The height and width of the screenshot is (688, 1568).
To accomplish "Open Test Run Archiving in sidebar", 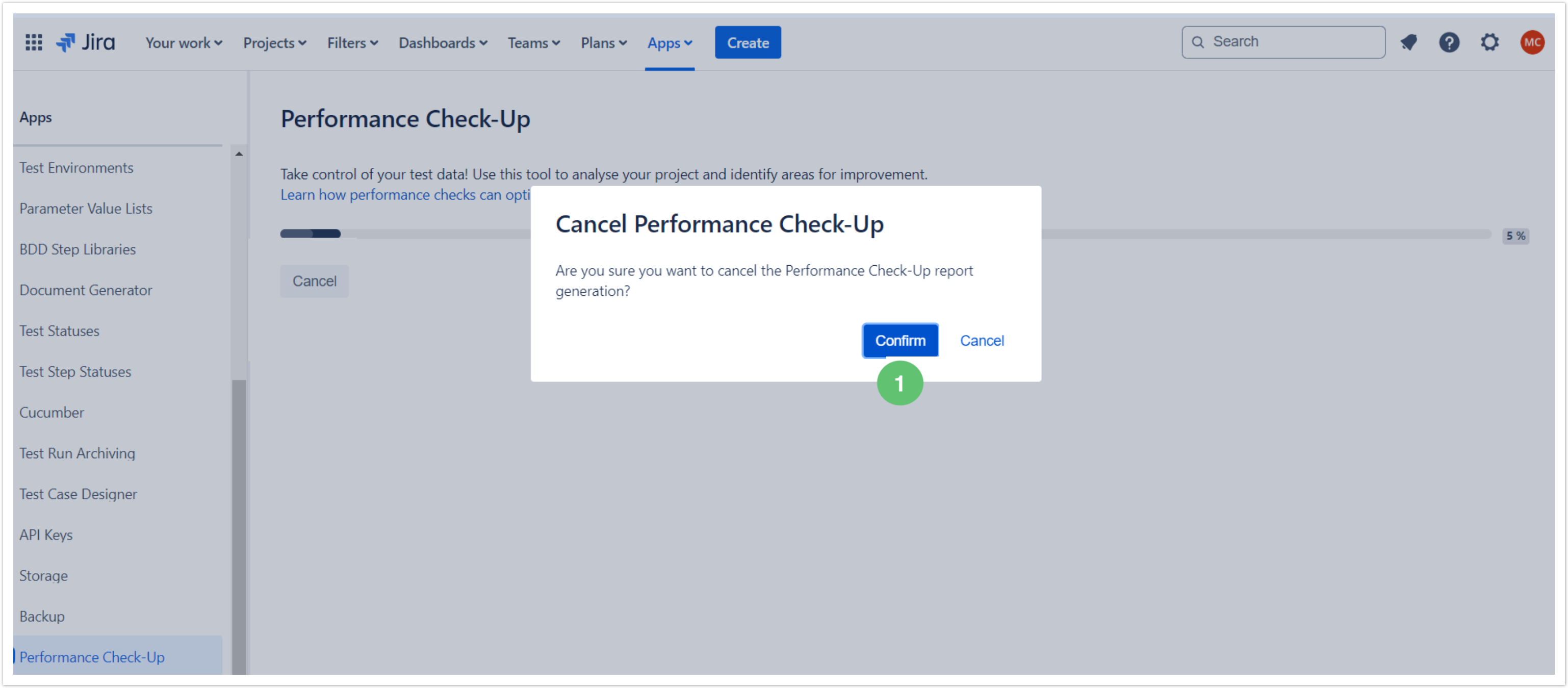I will click(78, 453).
